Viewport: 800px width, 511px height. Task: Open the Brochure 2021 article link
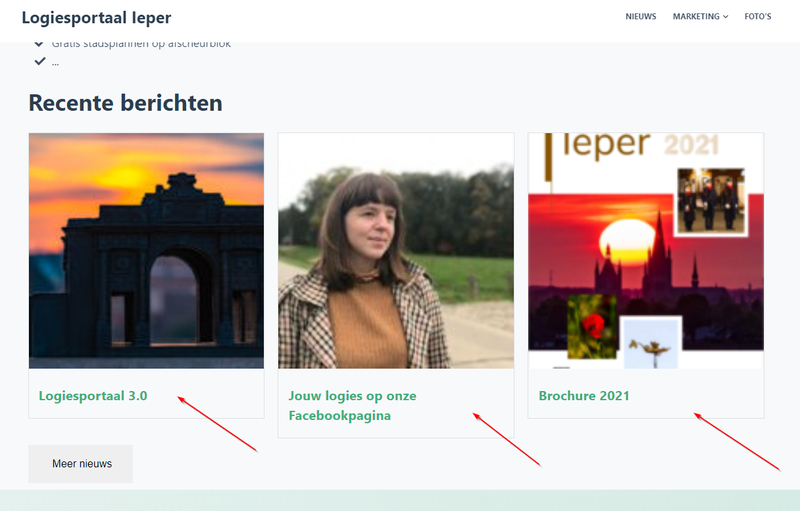[584, 396]
